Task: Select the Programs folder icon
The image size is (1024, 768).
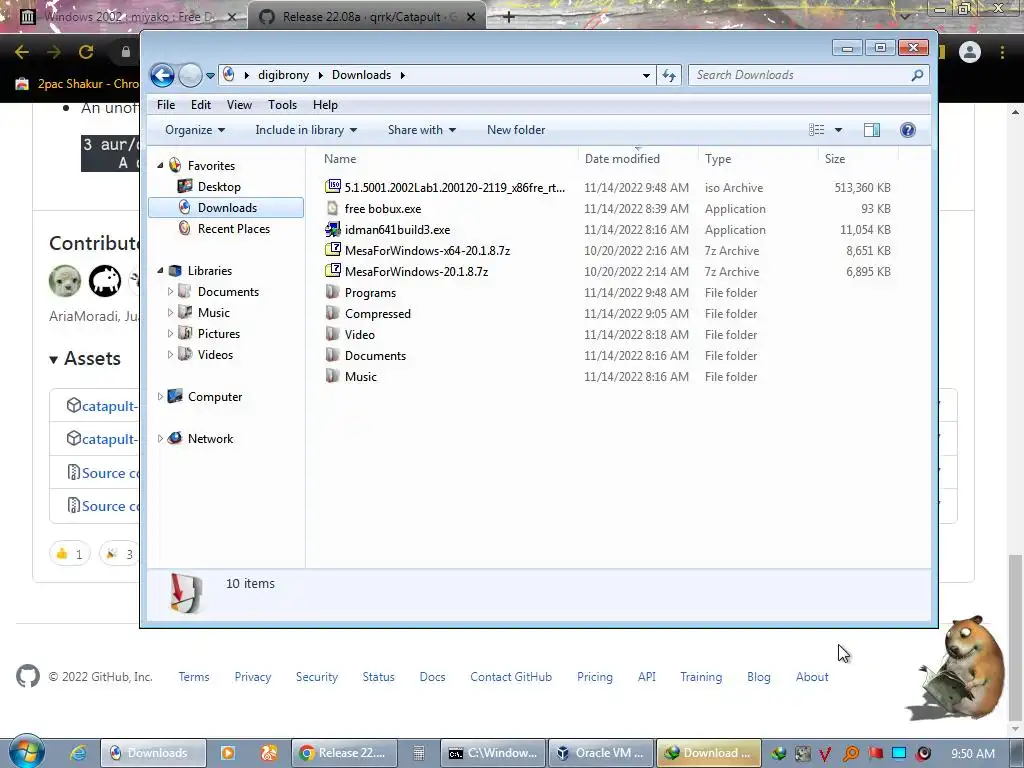Action: [333, 292]
